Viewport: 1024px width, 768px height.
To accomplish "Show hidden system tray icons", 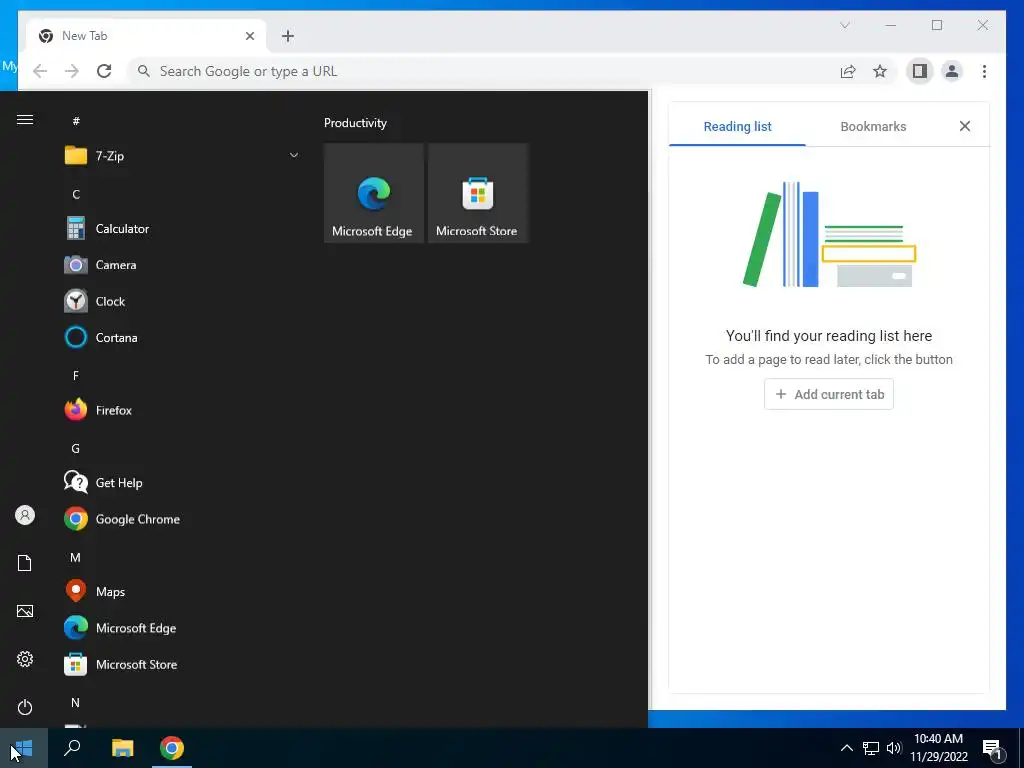I will coord(846,748).
